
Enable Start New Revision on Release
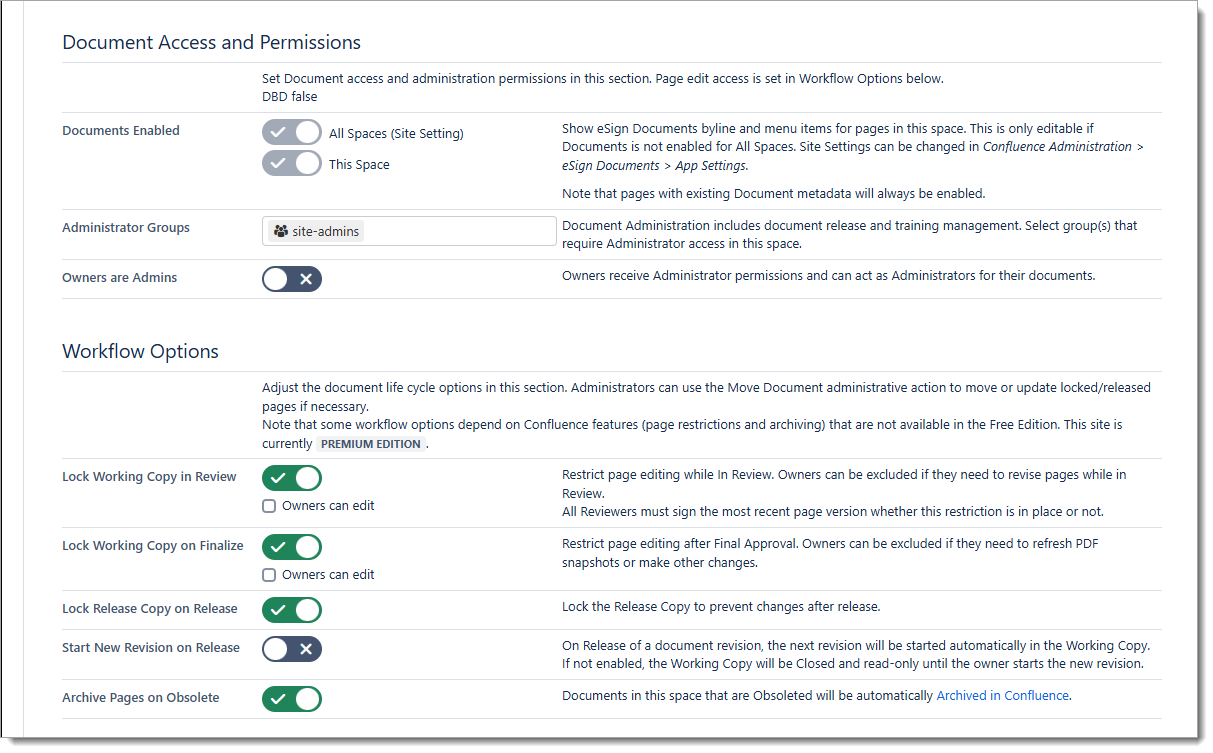(x=291, y=649)
